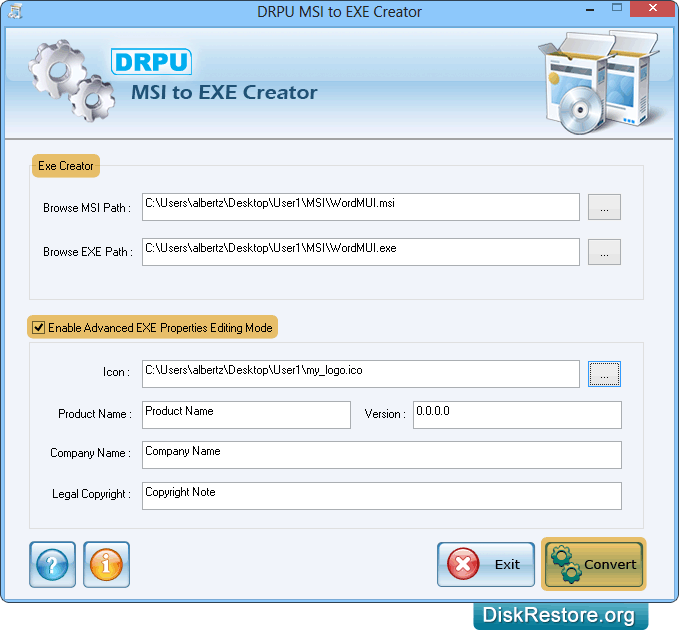Screen dimensions: 679x630
Task: Click the 'Icon :' label
Action: (116, 372)
